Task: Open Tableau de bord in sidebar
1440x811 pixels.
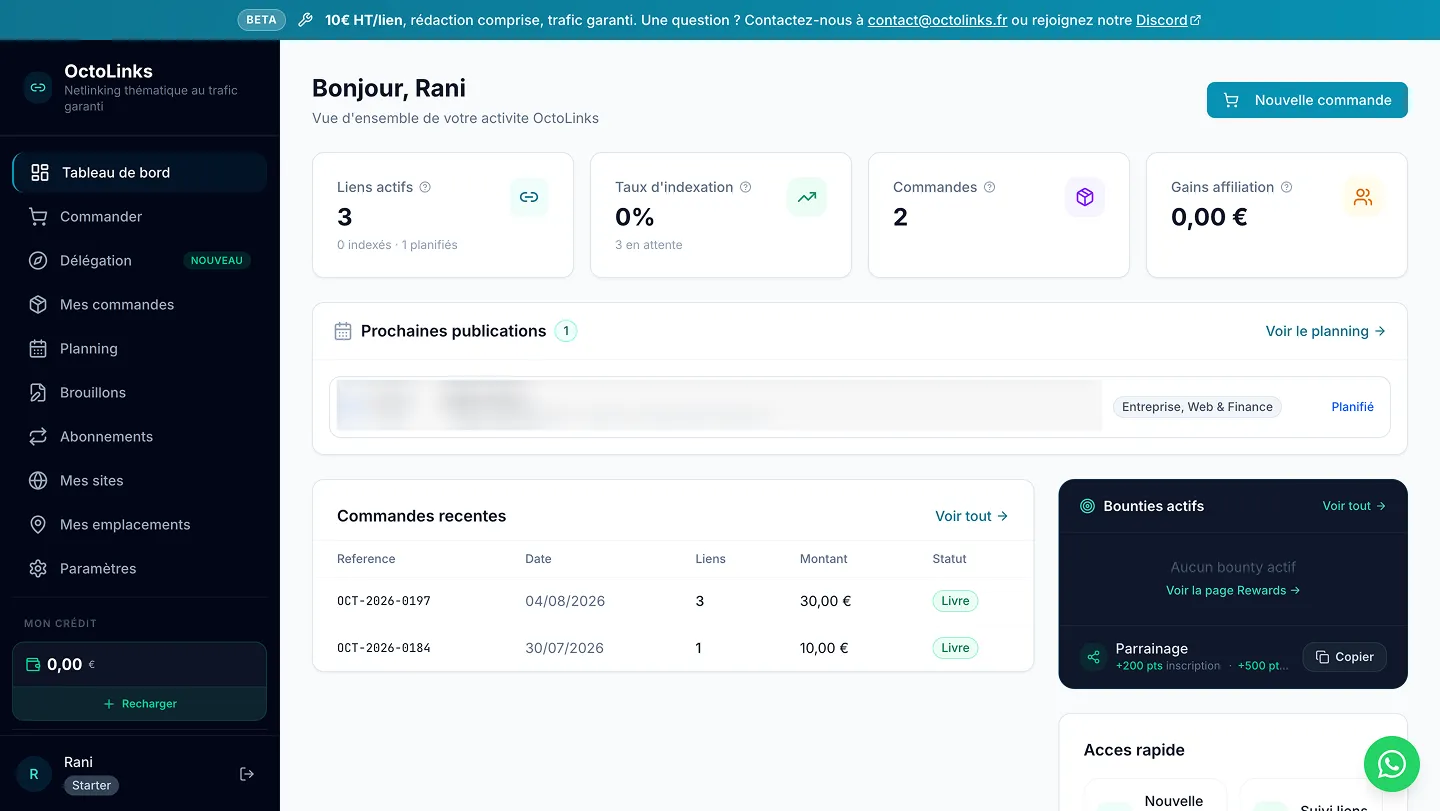Action: [140, 172]
